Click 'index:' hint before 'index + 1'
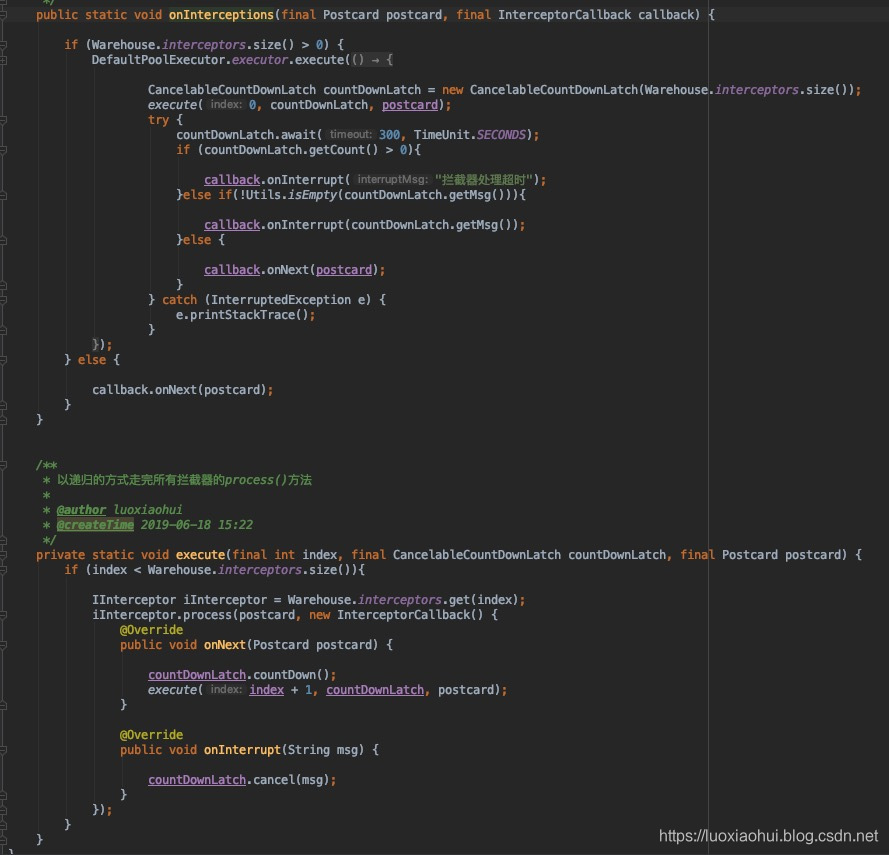This screenshot has width=889, height=855. [x=226, y=689]
